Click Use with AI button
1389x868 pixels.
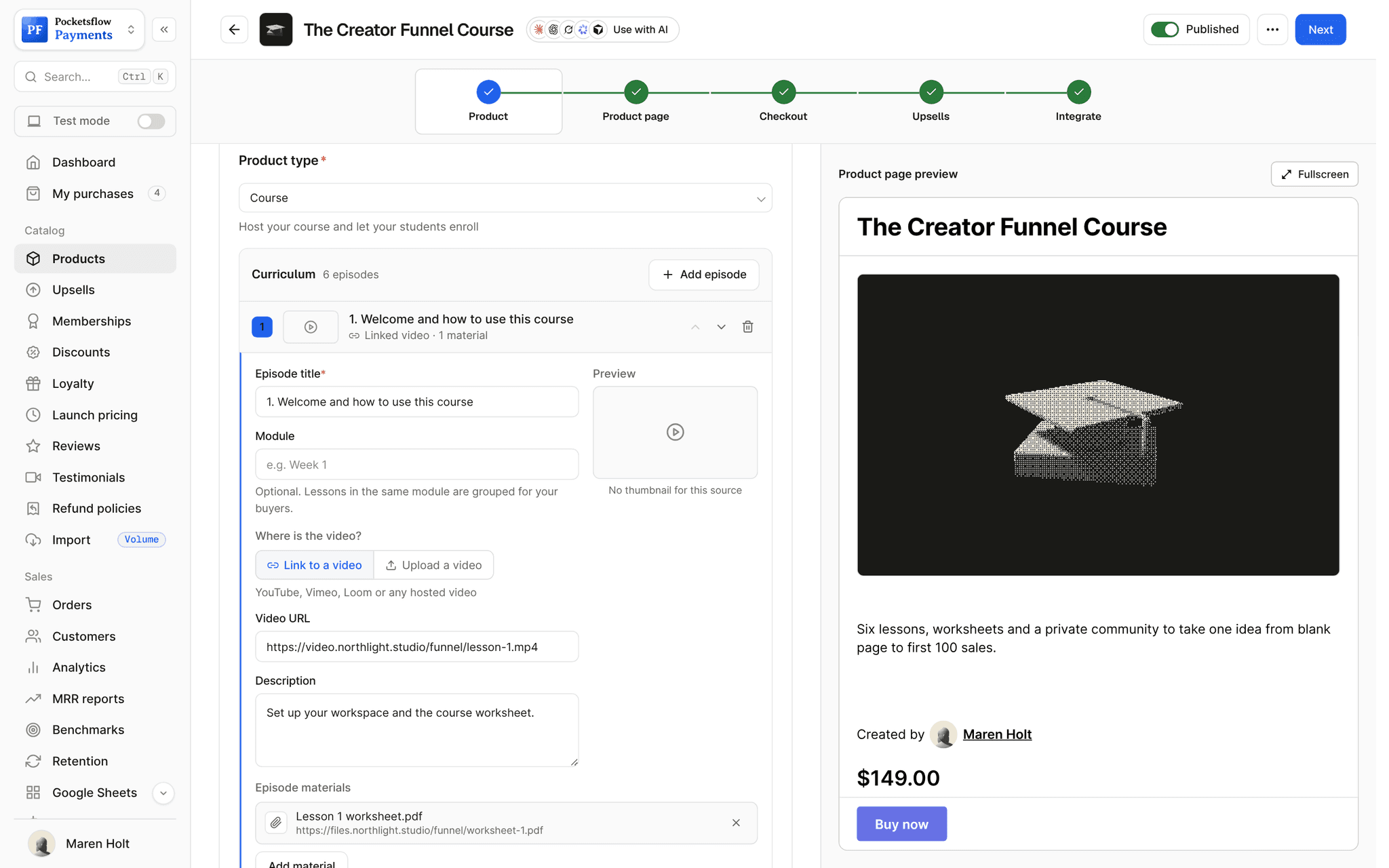(x=603, y=30)
